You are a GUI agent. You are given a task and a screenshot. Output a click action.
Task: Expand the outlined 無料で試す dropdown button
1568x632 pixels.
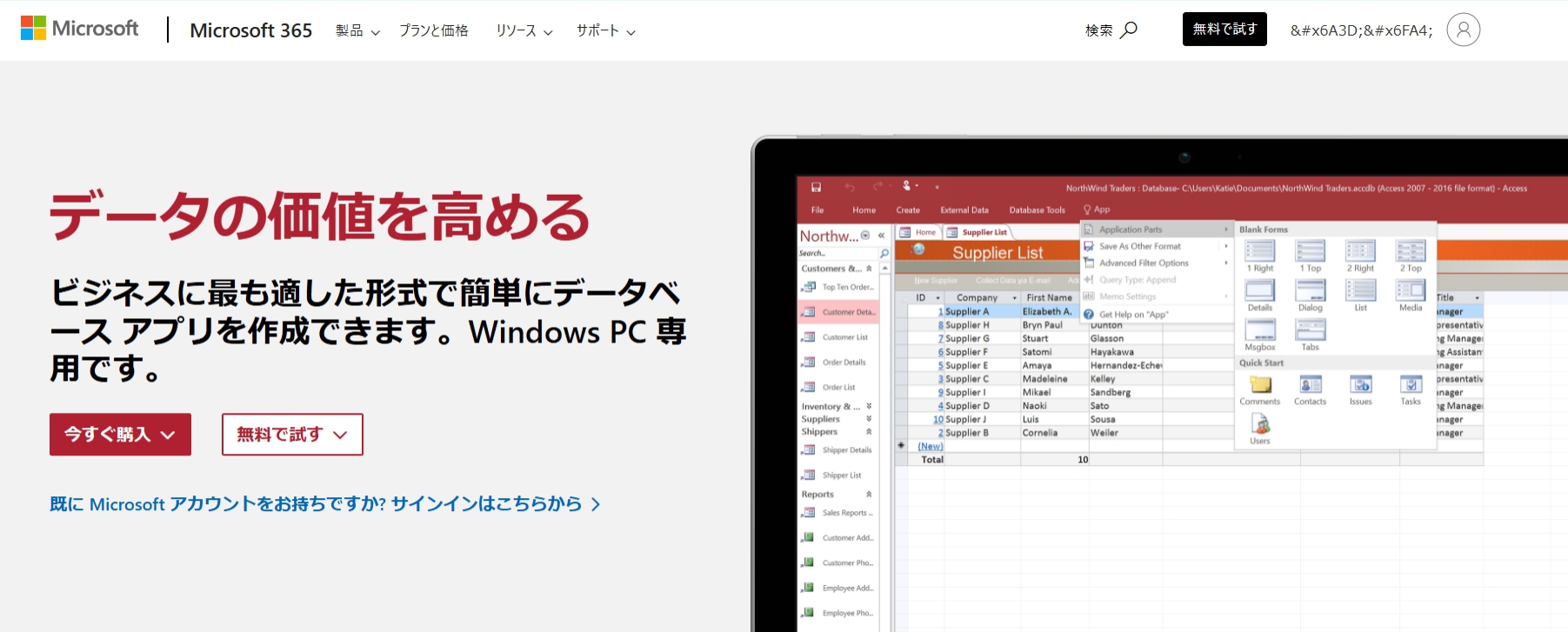tap(292, 435)
